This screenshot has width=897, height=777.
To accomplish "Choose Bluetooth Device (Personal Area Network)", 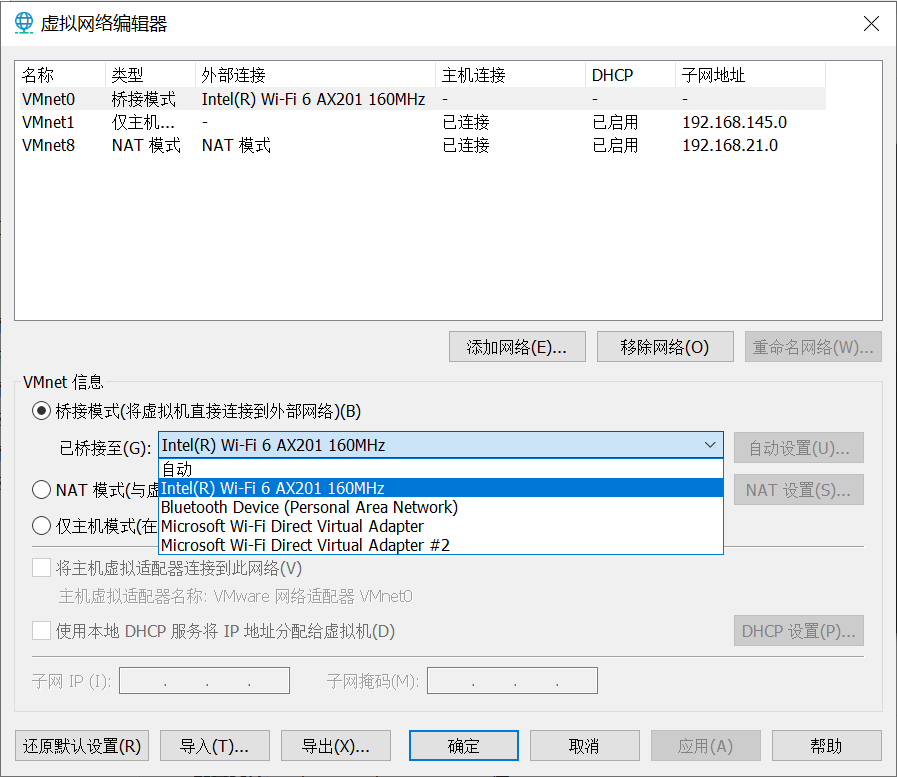I will click(x=440, y=507).
